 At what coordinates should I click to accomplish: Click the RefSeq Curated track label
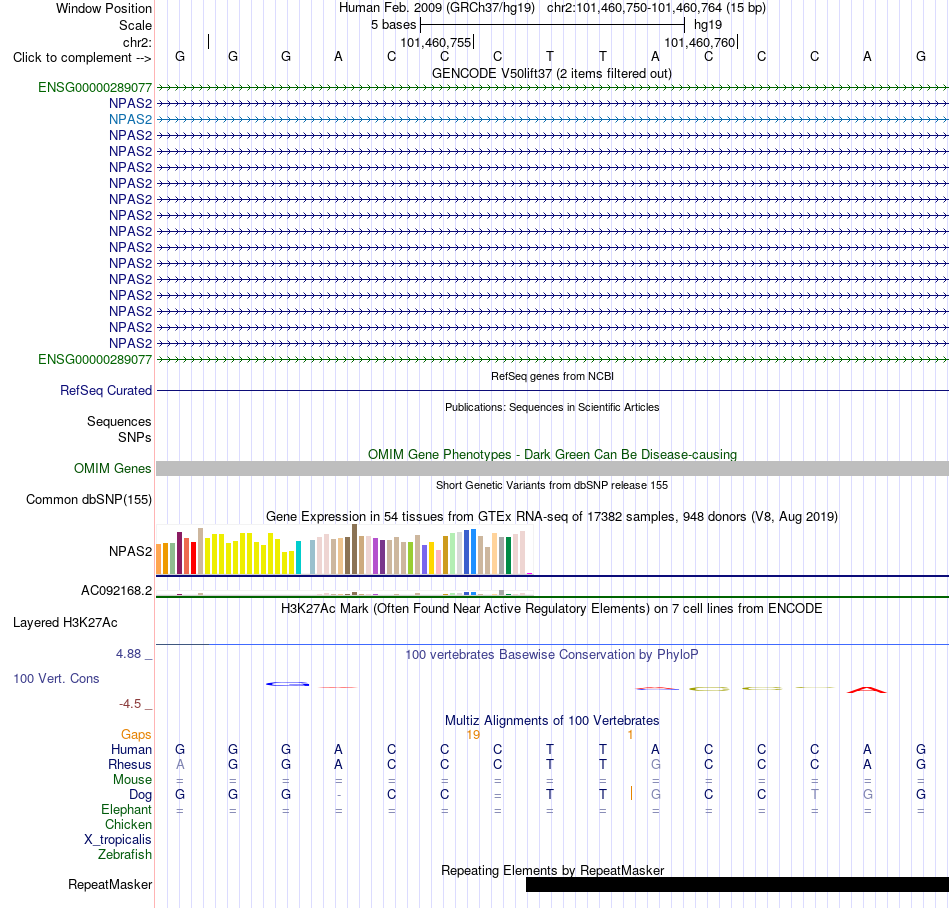pyautogui.click(x=105, y=391)
